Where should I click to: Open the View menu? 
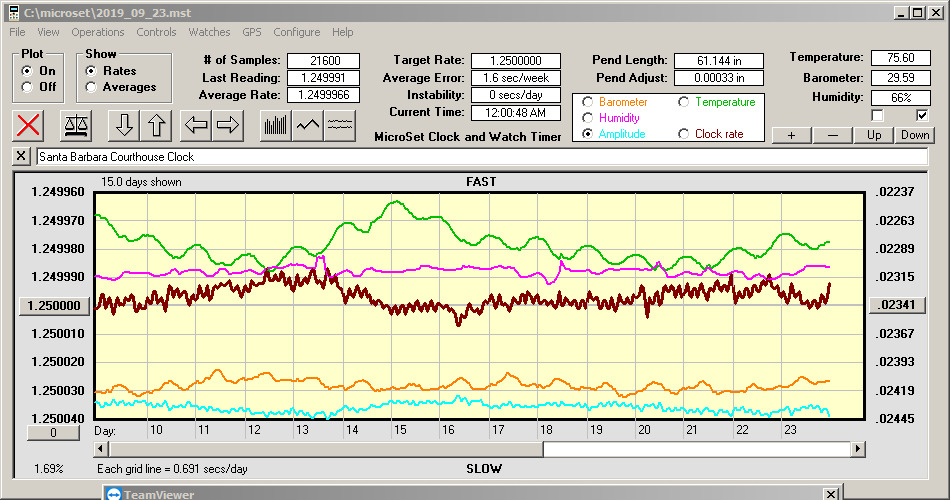(48, 32)
